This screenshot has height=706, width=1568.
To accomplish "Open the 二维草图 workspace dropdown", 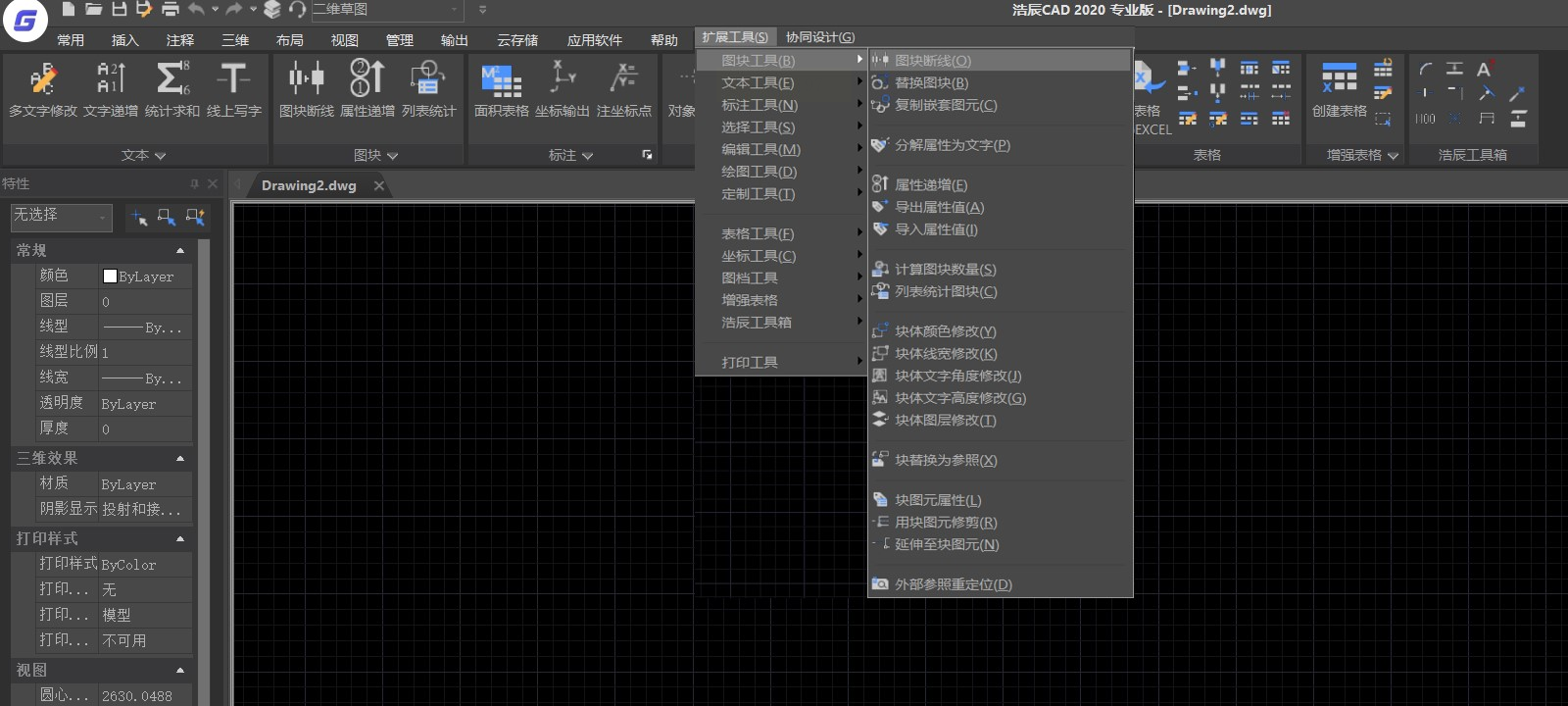I will click(x=455, y=10).
